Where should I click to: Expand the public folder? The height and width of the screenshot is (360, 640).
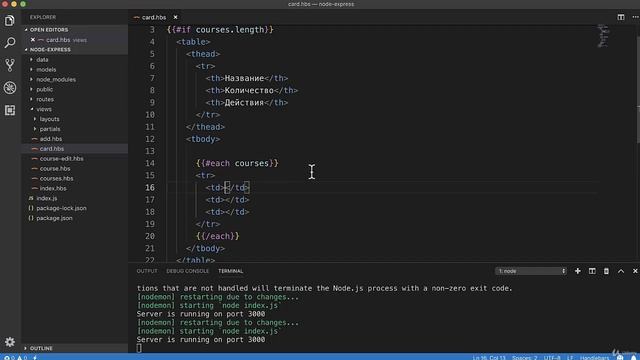coord(44,89)
